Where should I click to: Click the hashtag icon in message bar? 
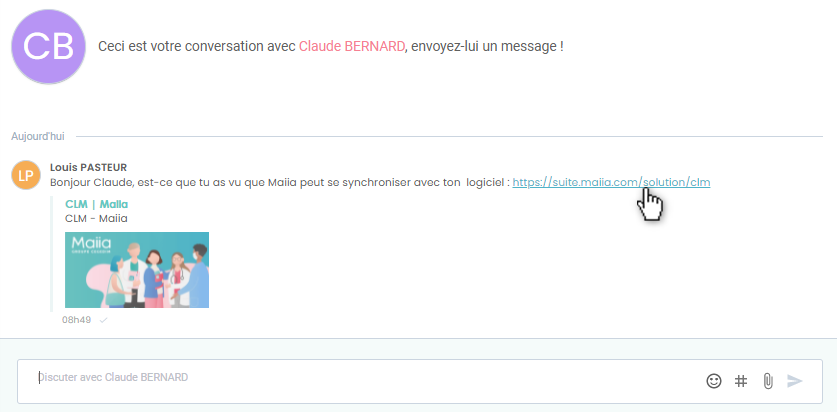tap(741, 381)
